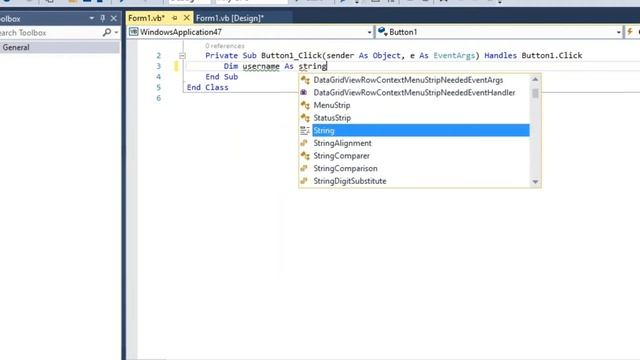Click the Toolbox search magnifier icon
The image size is (640, 360).
(x=107, y=32)
